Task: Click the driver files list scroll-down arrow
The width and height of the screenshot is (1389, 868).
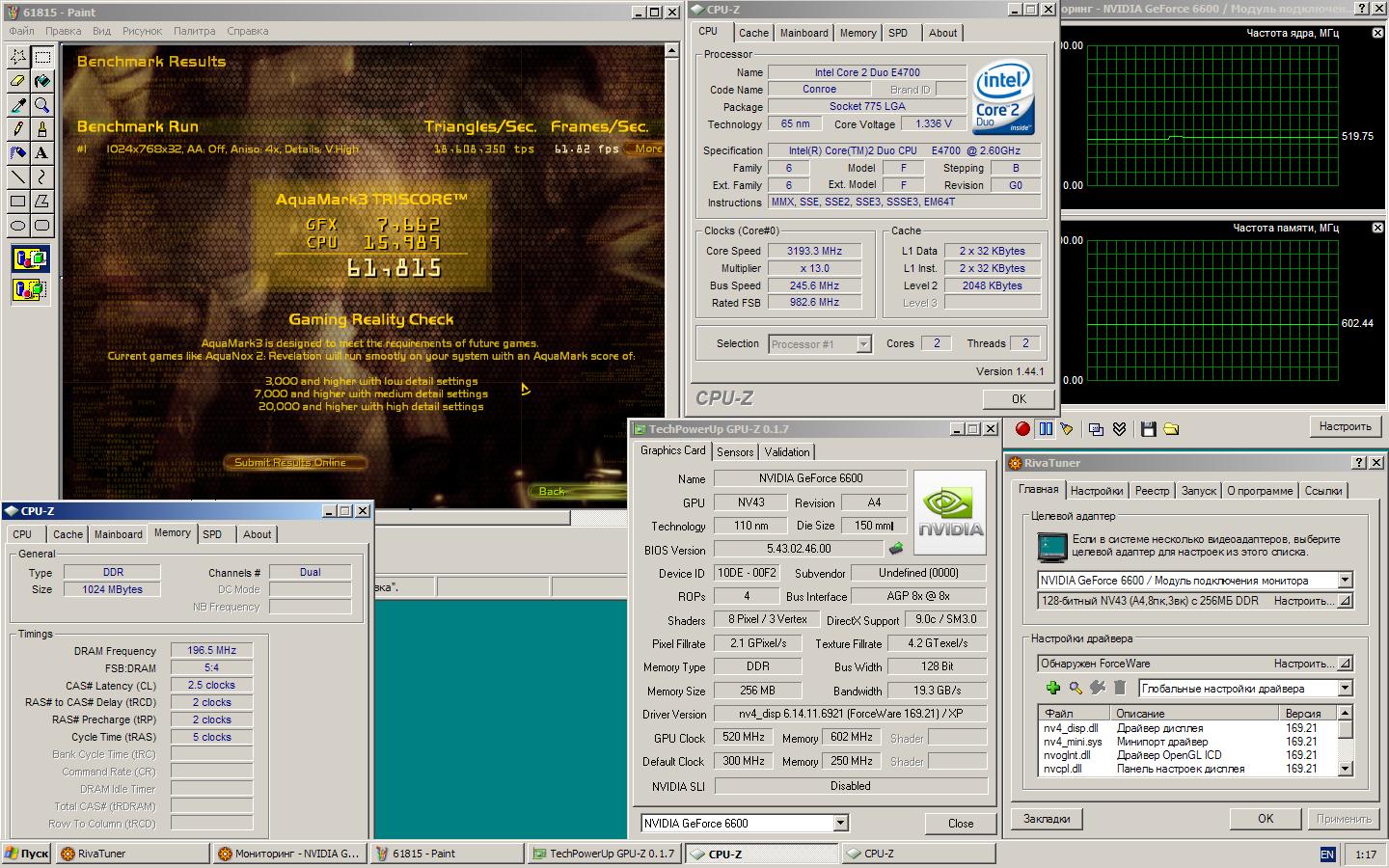Action: pos(1345,769)
